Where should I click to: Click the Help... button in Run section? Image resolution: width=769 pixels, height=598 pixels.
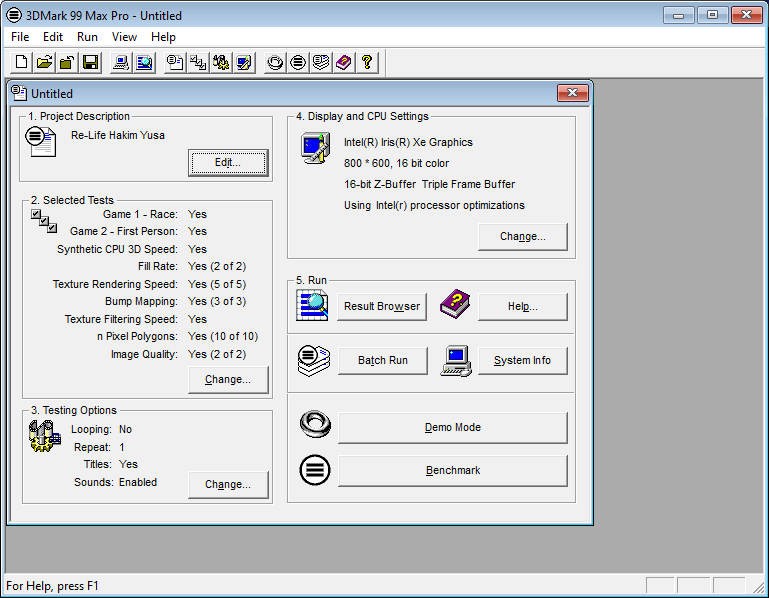click(x=523, y=307)
